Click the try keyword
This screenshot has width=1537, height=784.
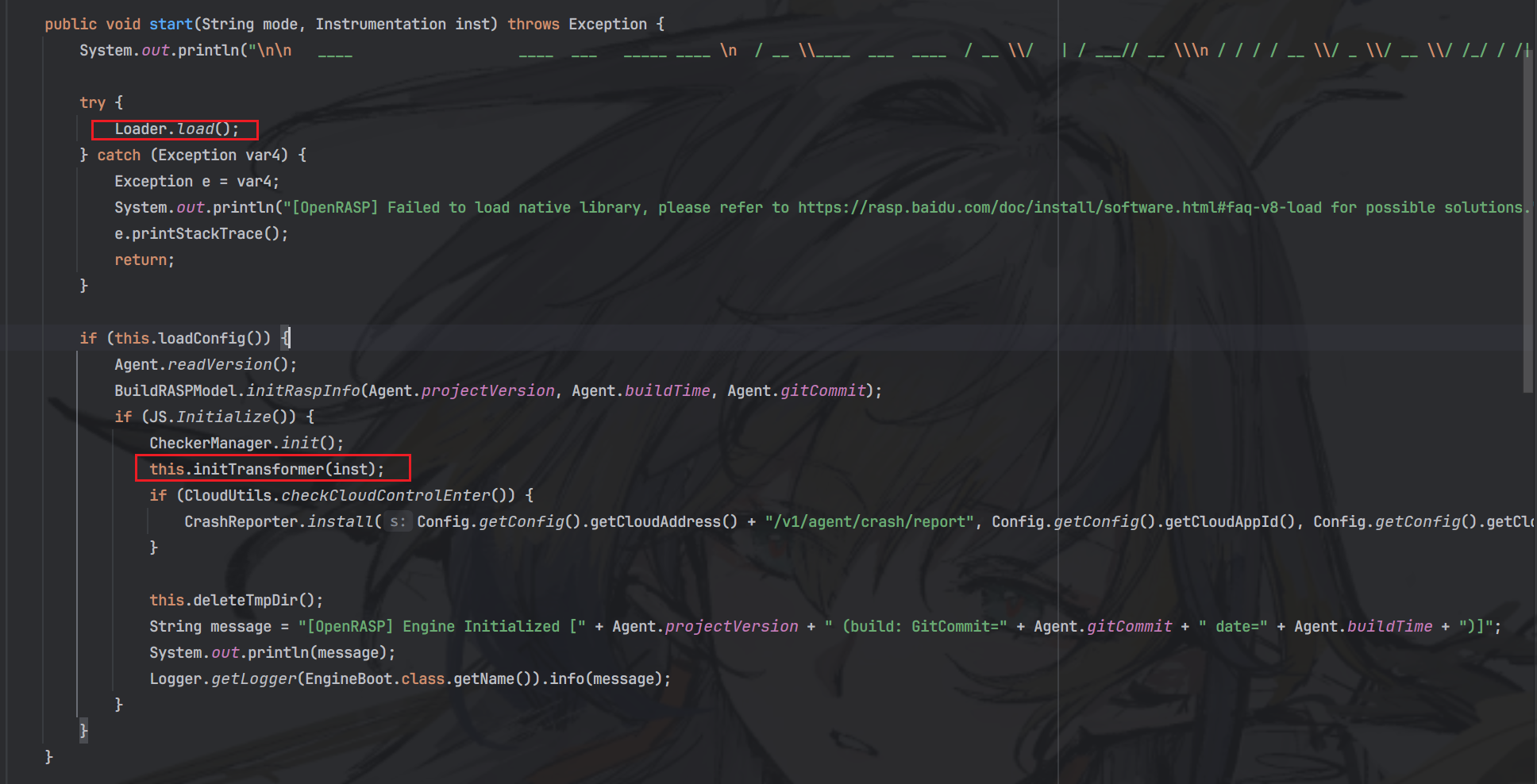click(92, 102)
